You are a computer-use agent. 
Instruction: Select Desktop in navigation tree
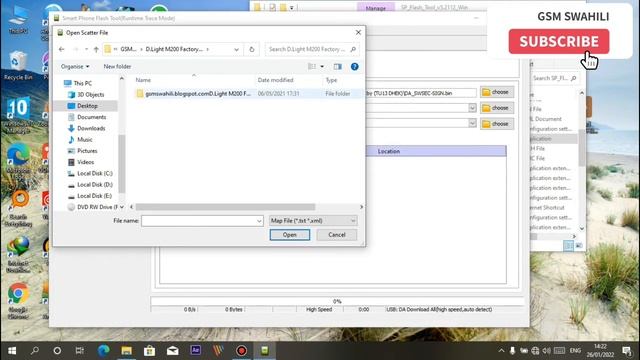pyautogui.click(x=87, y=106)
